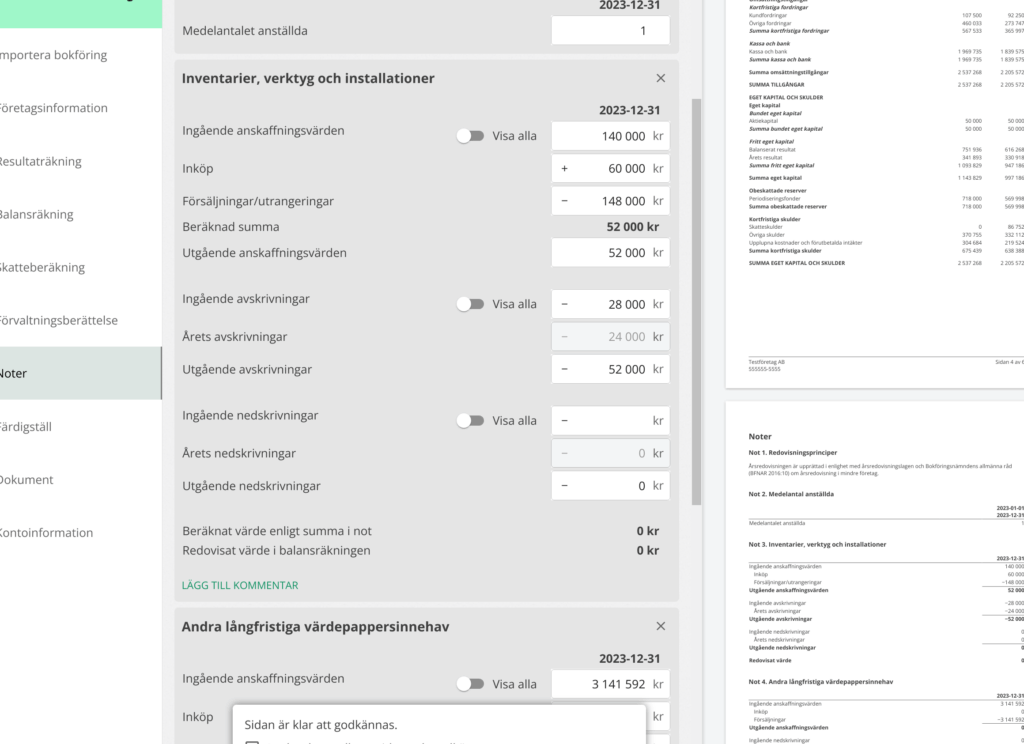This screenshot has height=744, width=1024.
Task: Click the notes panel vertical scrollbar
Action: 696,302
